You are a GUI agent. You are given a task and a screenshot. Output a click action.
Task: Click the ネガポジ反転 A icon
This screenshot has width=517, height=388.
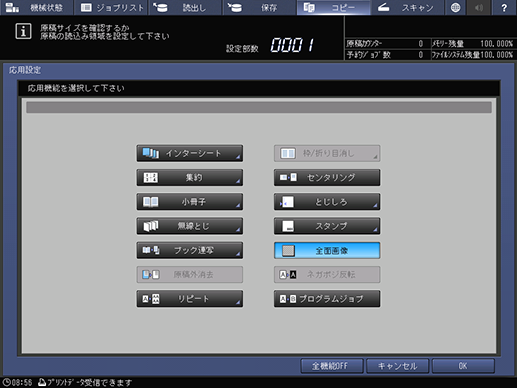[288, 275]
